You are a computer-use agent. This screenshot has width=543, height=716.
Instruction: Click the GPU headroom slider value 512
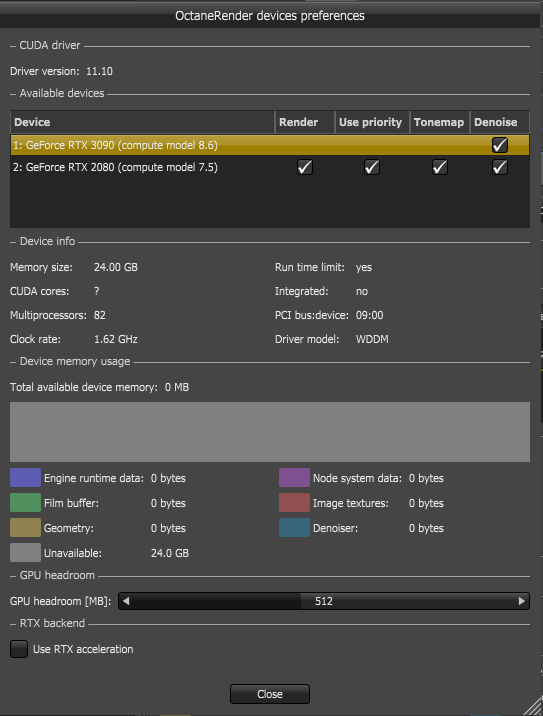[324, 601]
